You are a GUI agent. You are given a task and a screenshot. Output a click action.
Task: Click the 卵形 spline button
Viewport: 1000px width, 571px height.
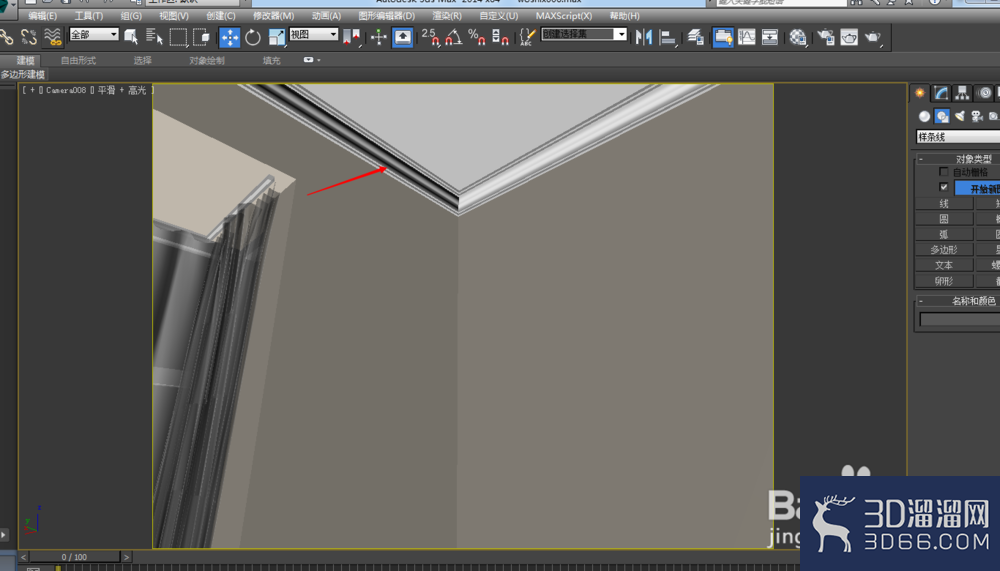coord(944,281)
